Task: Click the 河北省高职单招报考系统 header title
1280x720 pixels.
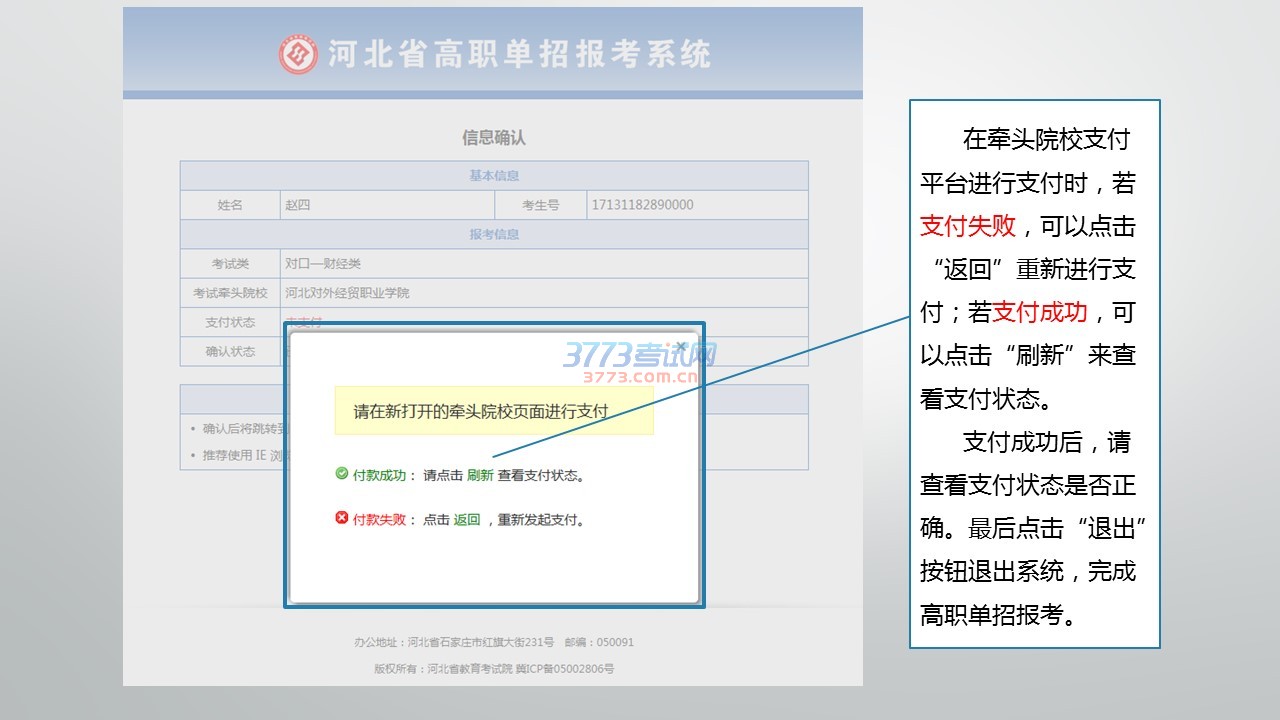Action: (519, 54)
